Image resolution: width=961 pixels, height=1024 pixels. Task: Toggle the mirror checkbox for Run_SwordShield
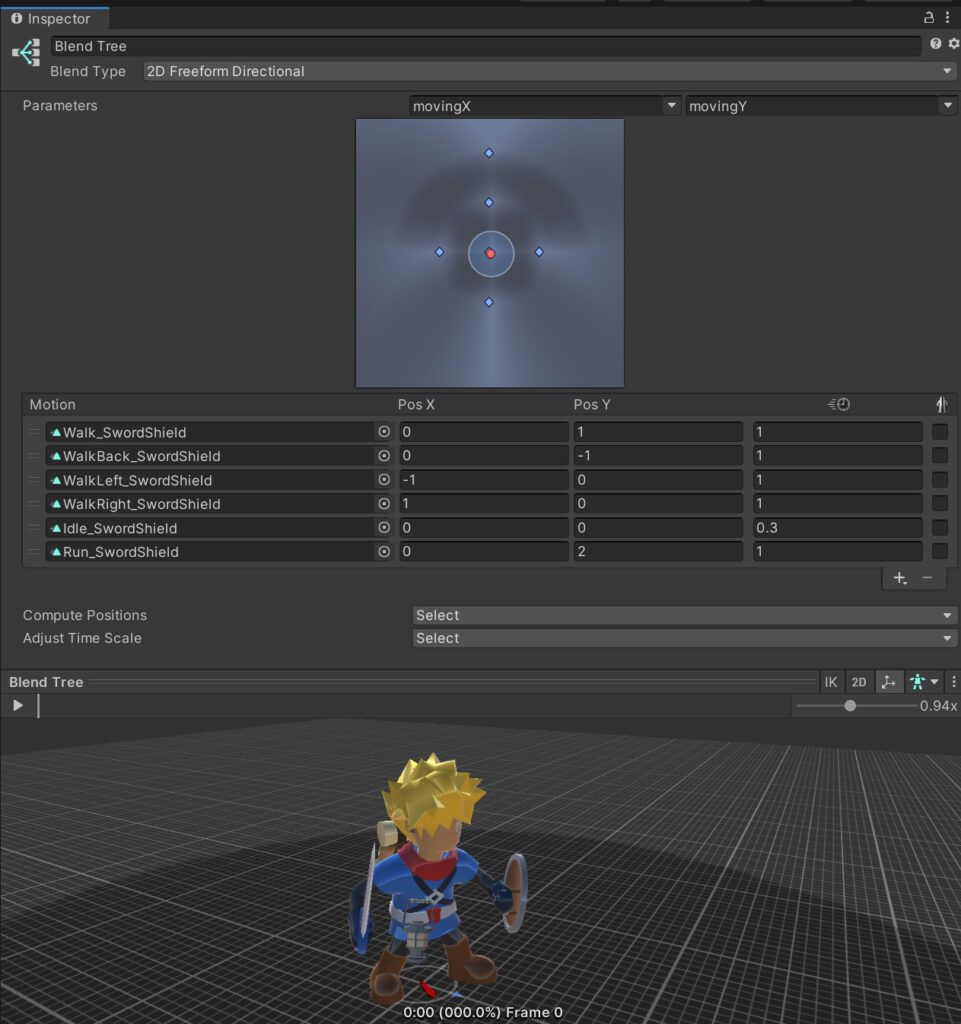click(939, 551)
